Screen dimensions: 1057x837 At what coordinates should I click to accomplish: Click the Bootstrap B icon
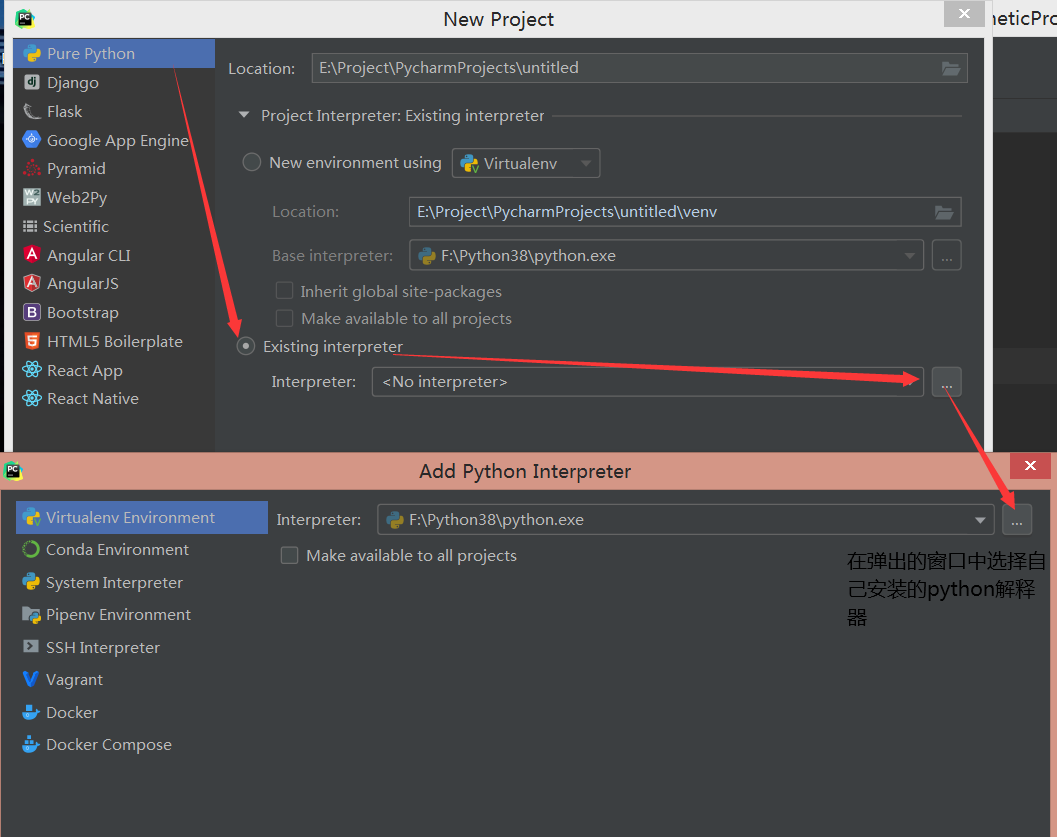point(32,312)
